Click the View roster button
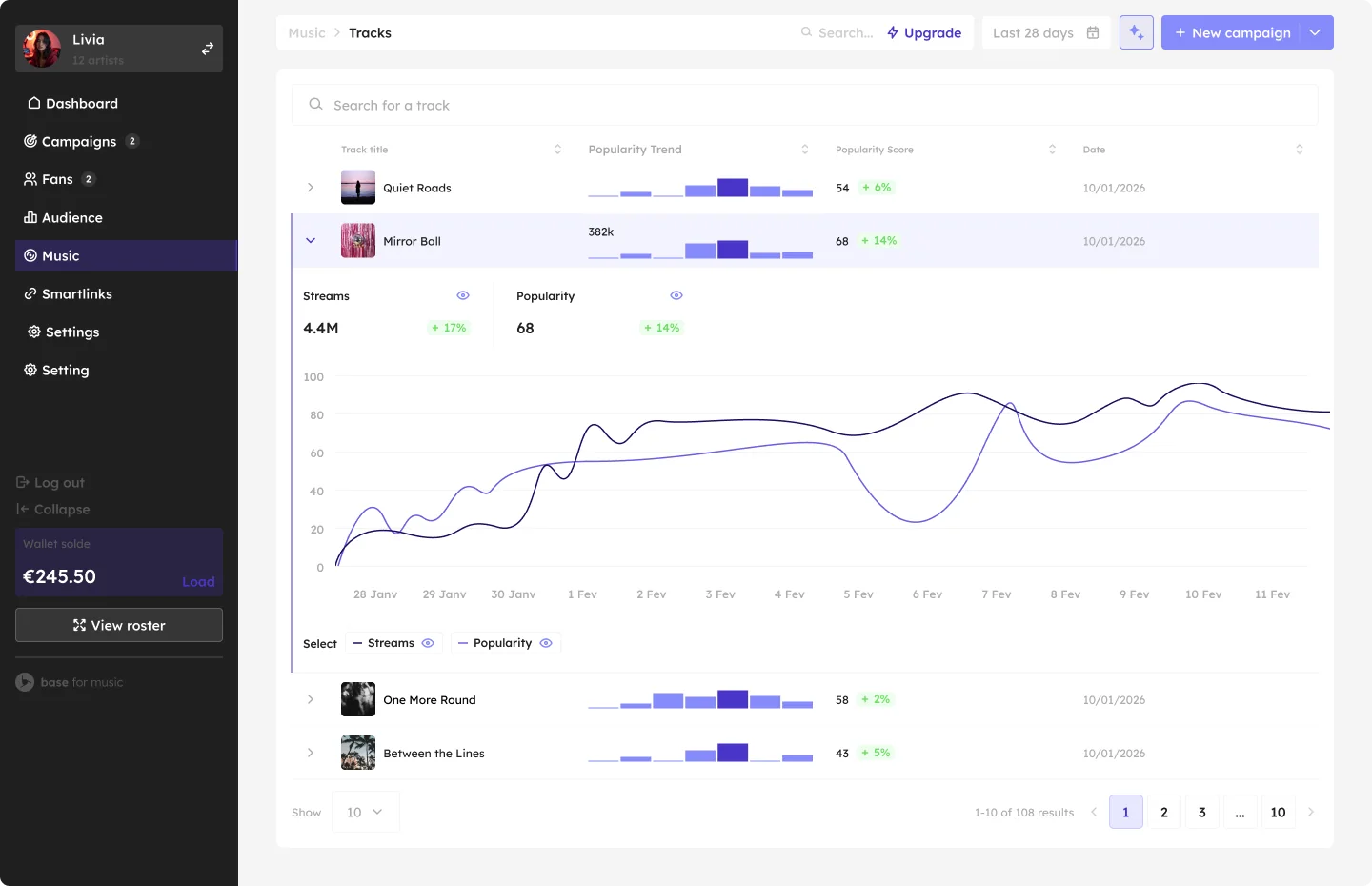The height and width of the screenshot is (886, 1372). pyautogui.click(x=119, y=625)
